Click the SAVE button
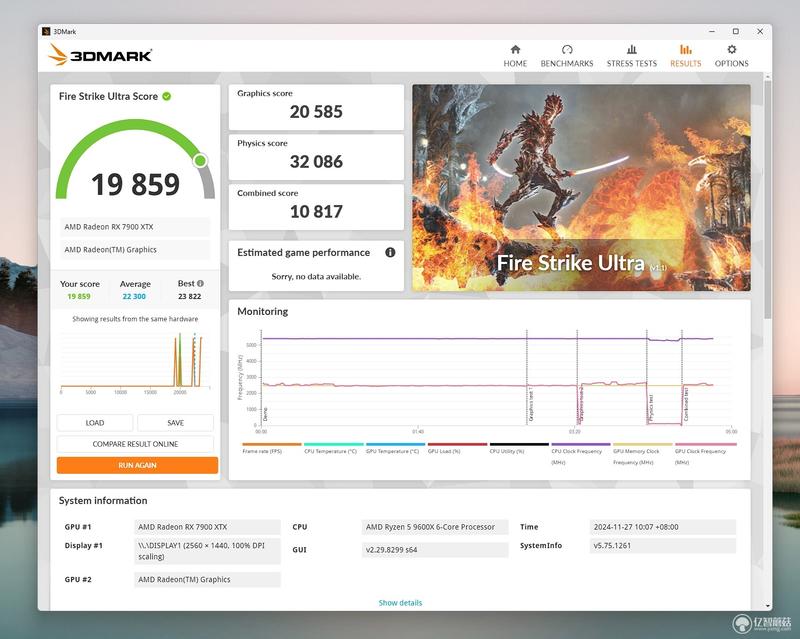The height and width of the screenshot is (639, 800). click(x=176, y=423)
